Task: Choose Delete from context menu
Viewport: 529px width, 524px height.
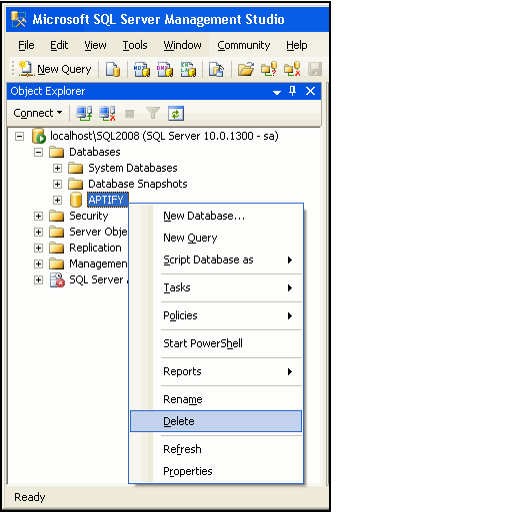Action: tap(216, 421)
